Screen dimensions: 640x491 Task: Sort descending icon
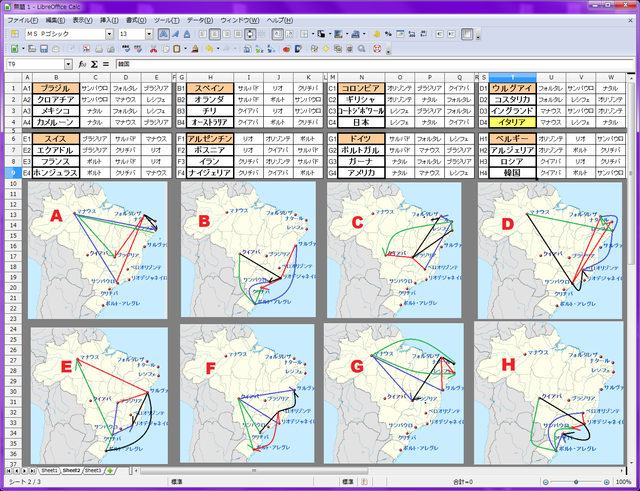point(271,49)
